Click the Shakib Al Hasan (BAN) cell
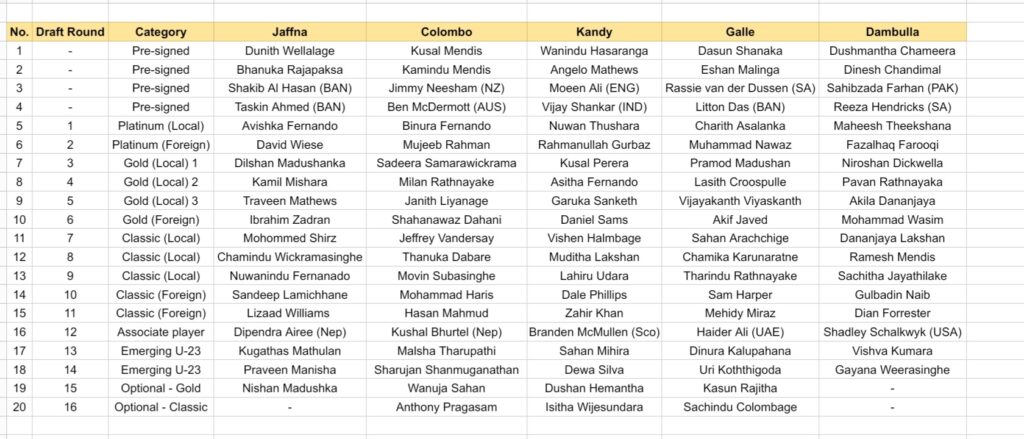 (290, 88)
